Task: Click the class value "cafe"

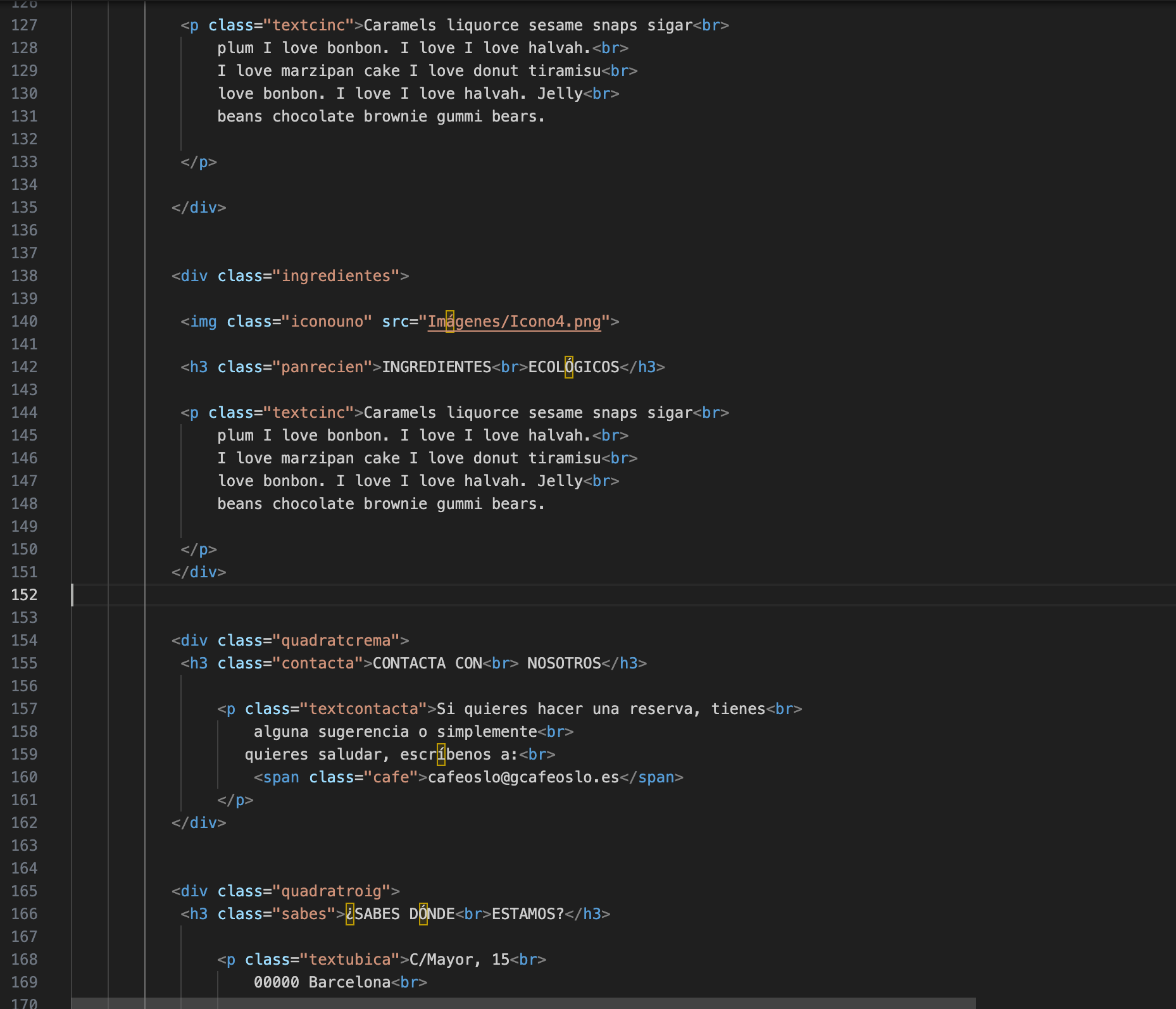Action: pyautogui.click(x=391, y=777)
